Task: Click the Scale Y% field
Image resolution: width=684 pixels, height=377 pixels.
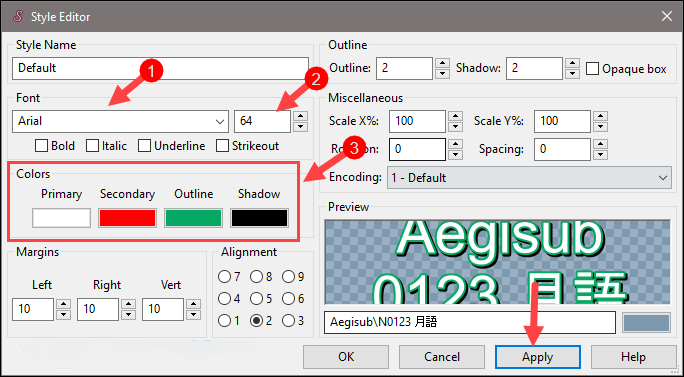Action: point(562,121)
